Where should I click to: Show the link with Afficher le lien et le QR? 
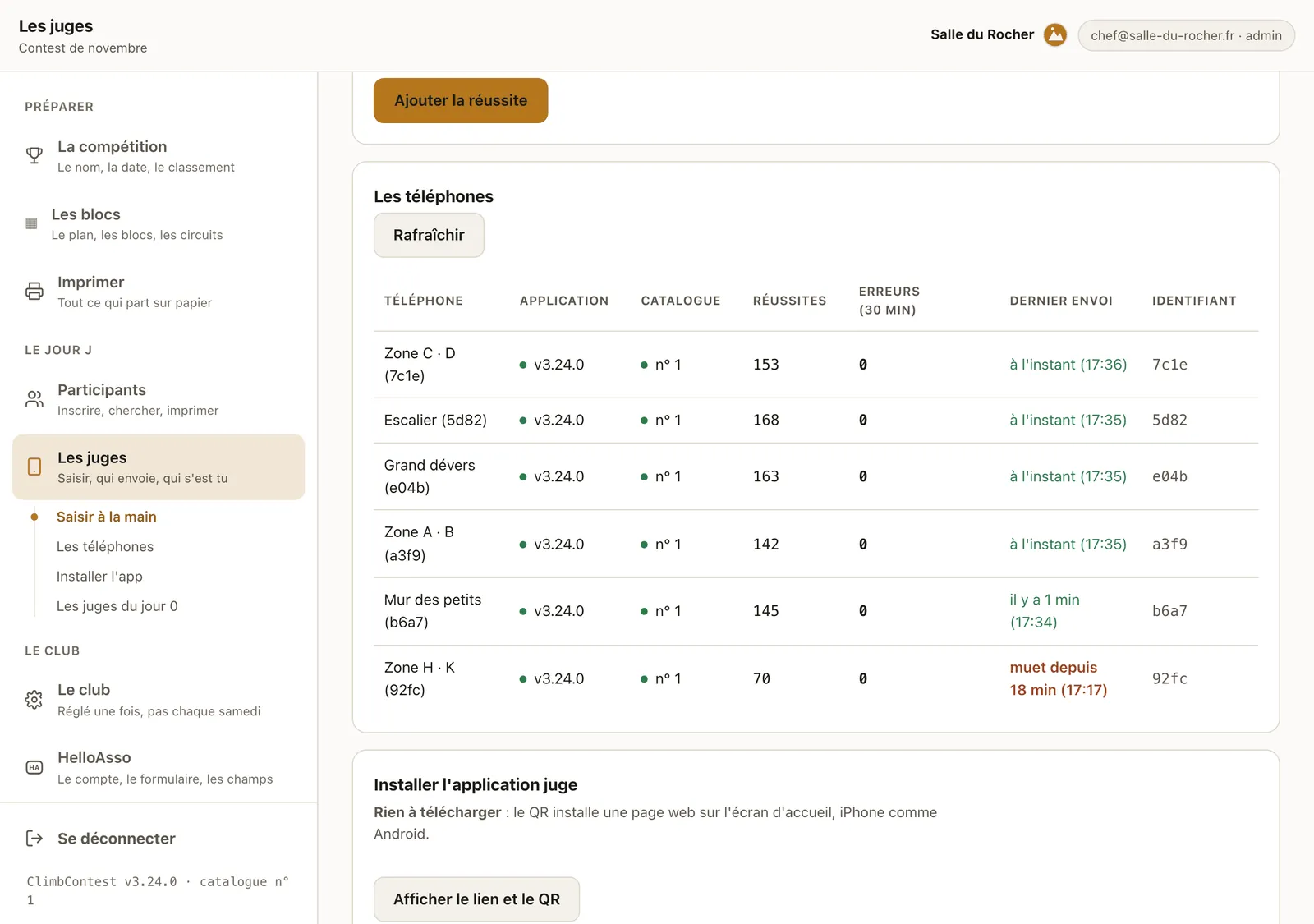(476, 899)
